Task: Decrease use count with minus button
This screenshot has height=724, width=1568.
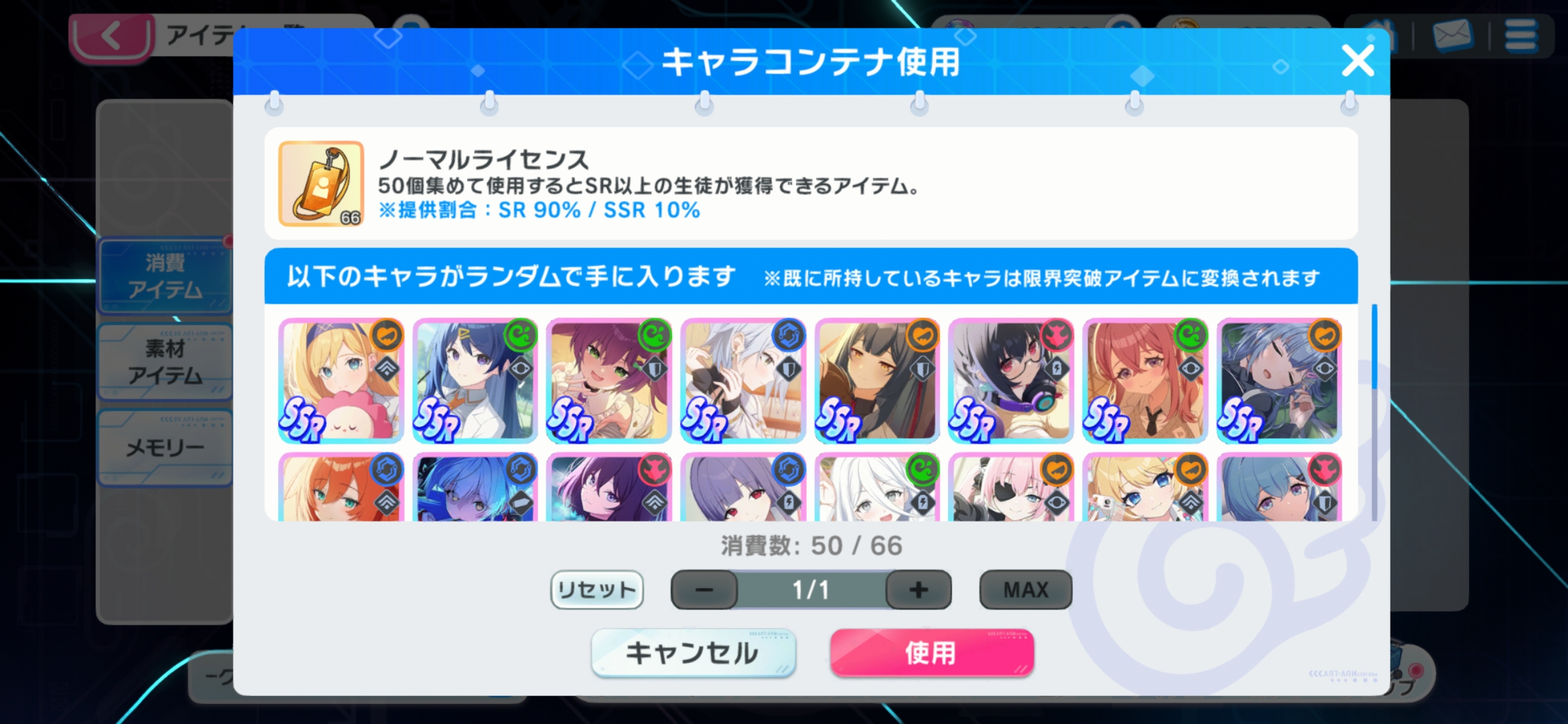Action: click(x=704, y=590)
